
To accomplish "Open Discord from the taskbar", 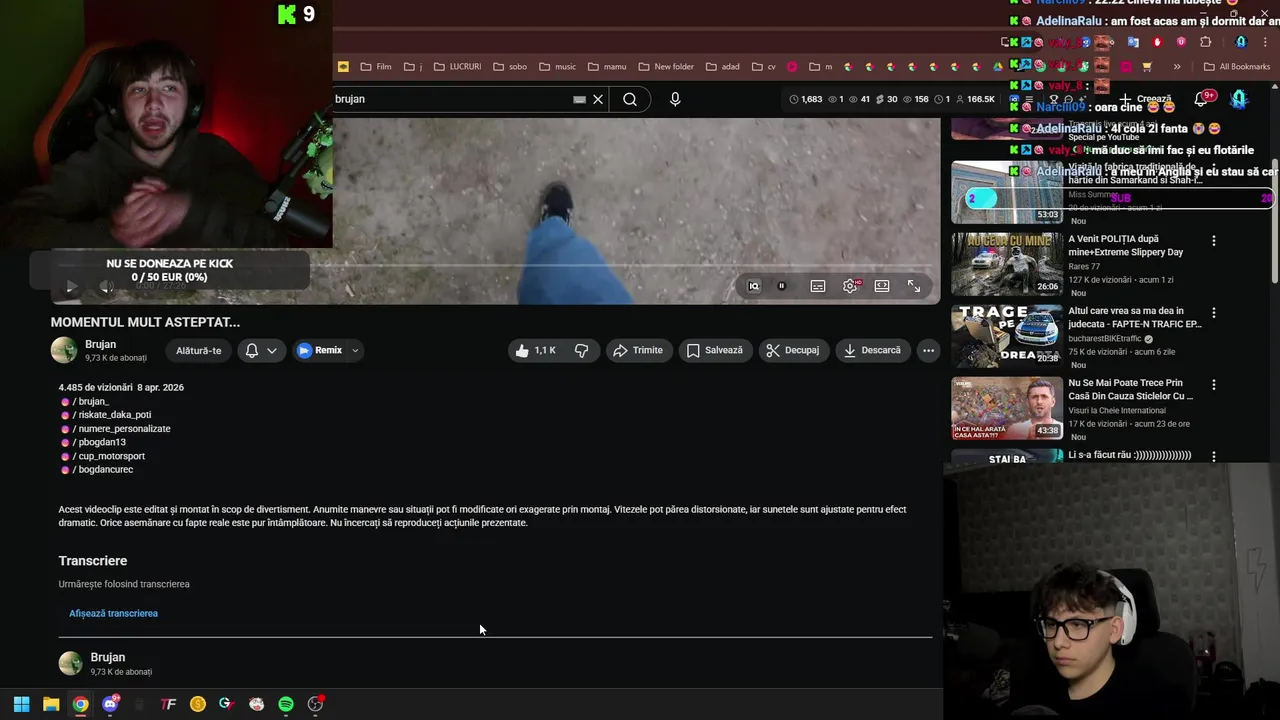I will (x=110, y=704).
